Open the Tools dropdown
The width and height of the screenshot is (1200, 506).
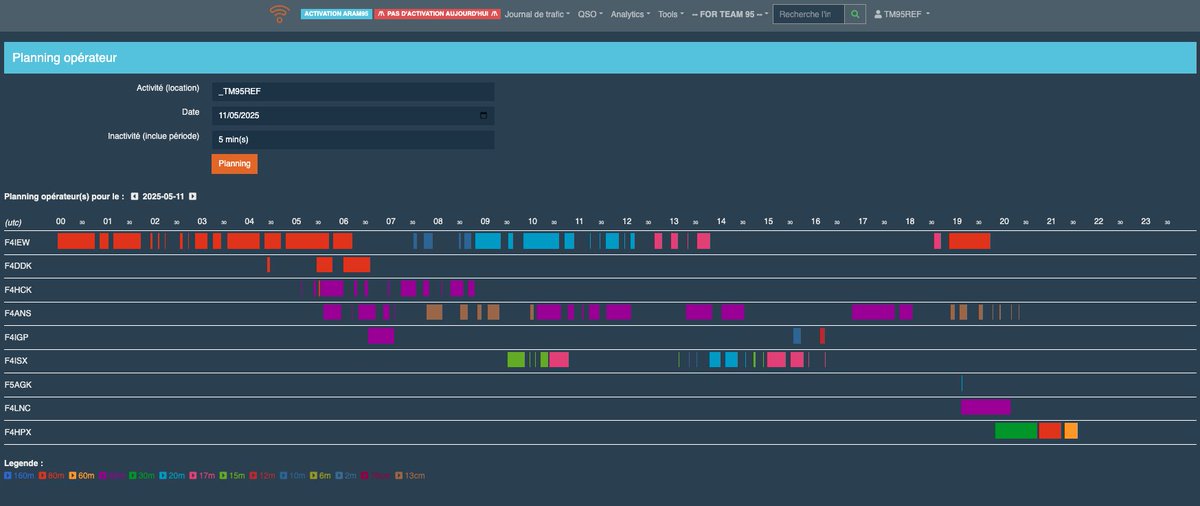click(670, 14)
